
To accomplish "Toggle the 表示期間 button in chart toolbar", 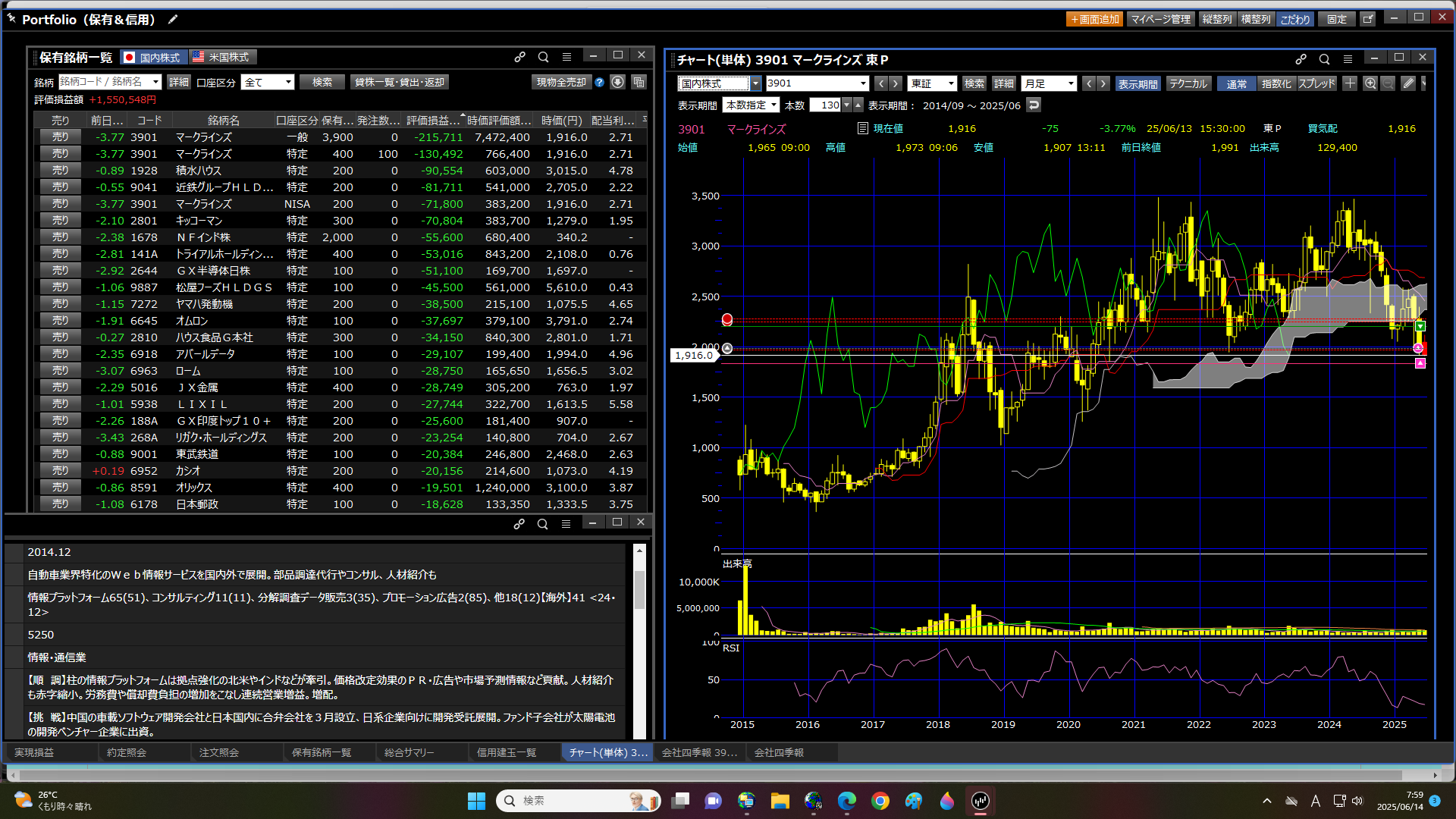I will click(x=1137, y=83).
